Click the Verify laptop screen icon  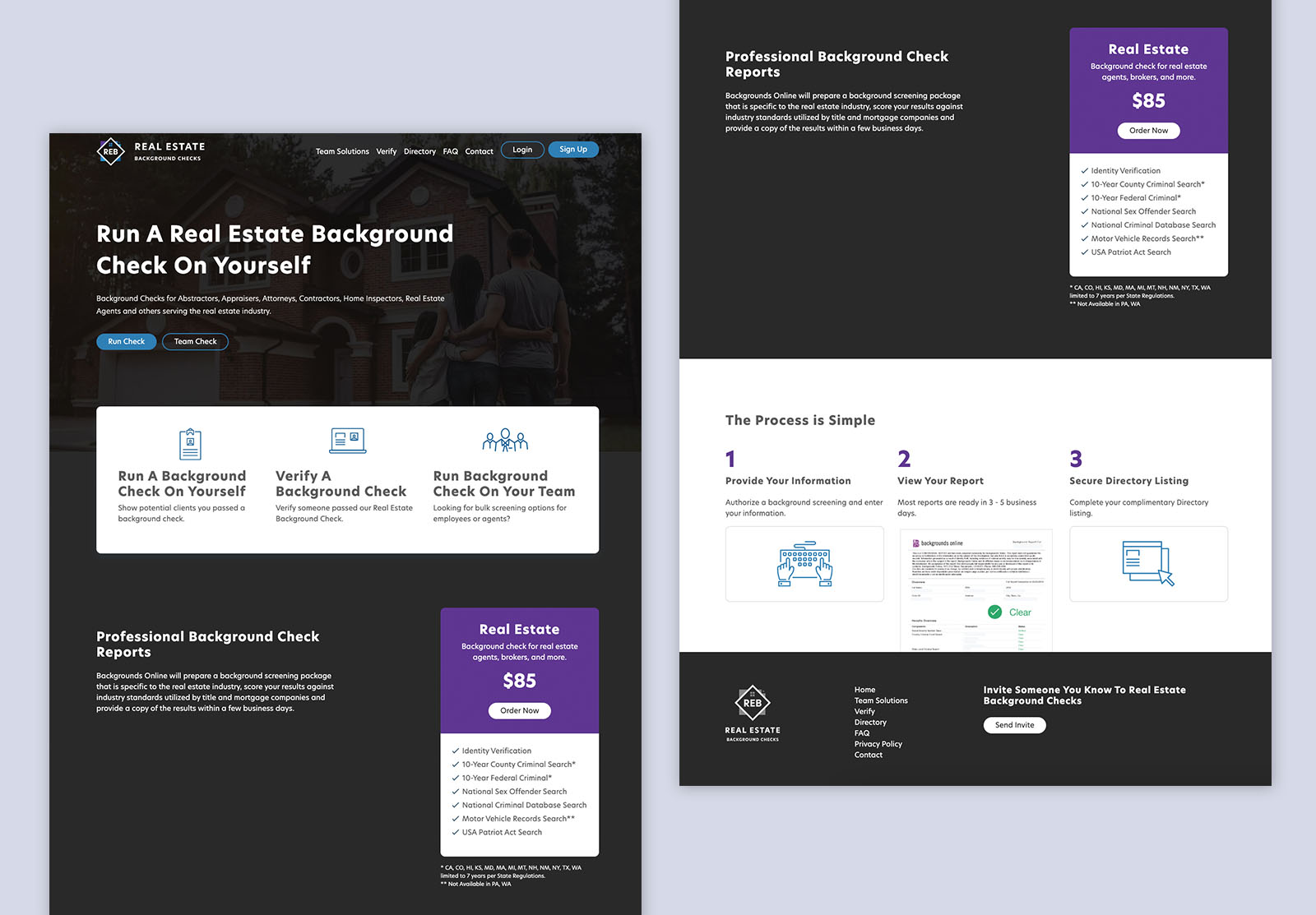click(347, 441)
